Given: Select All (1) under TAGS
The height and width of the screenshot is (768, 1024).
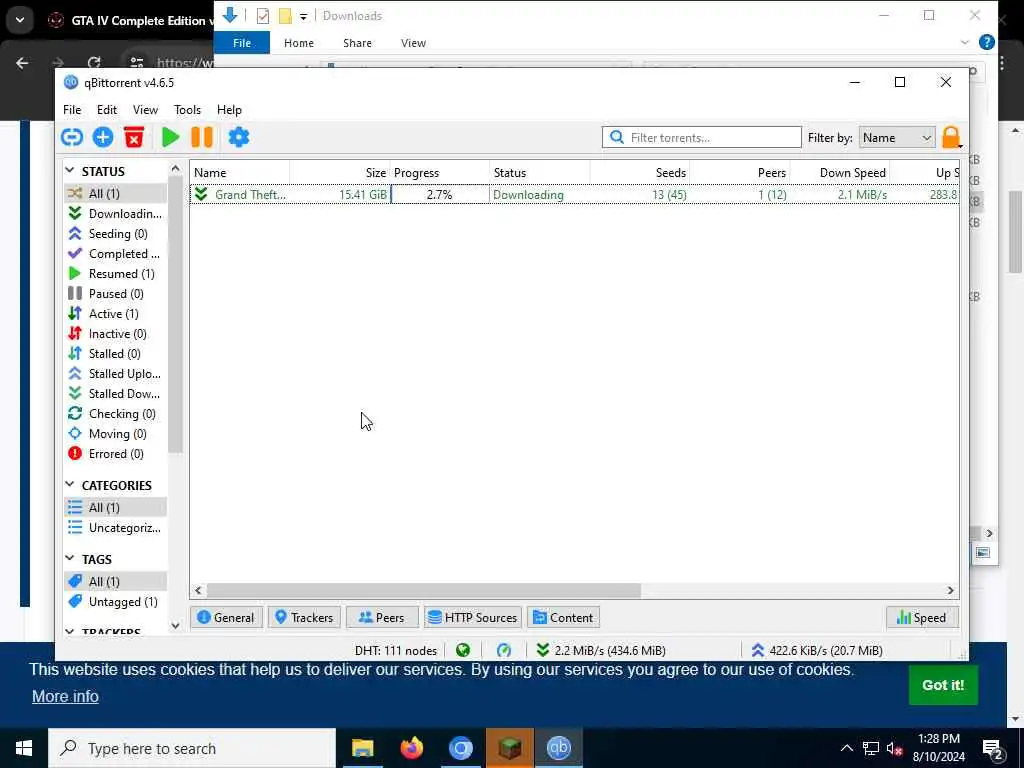Looking at the screenshot, I should click(x=116, y=581).
